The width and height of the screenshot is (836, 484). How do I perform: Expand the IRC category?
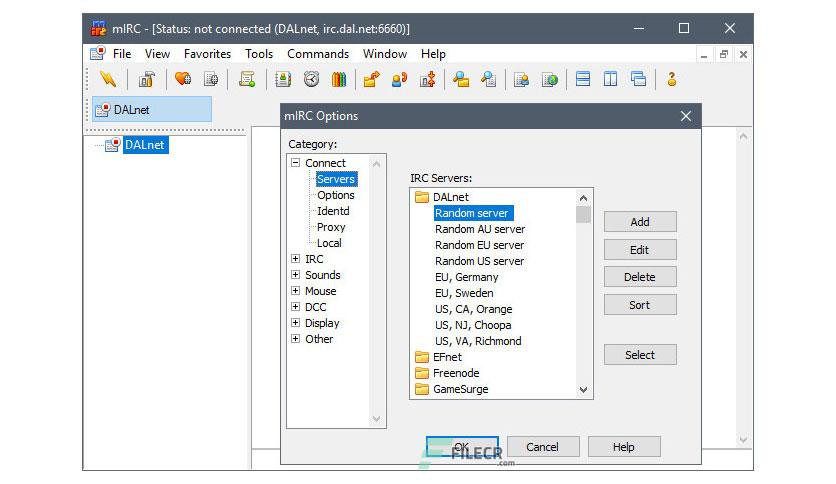pos(295,259)
